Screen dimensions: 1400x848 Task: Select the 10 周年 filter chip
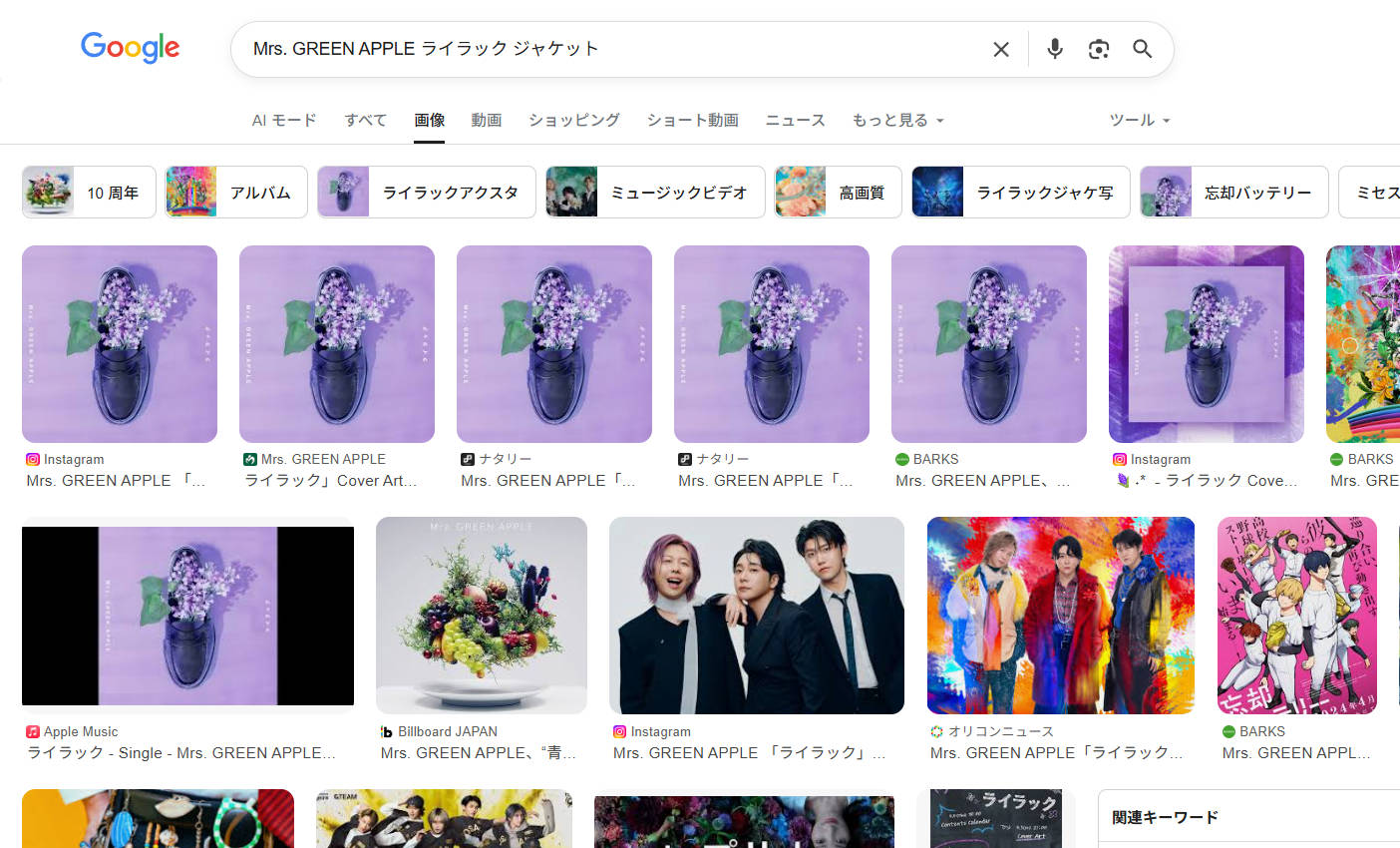click(x=88, y=192)
